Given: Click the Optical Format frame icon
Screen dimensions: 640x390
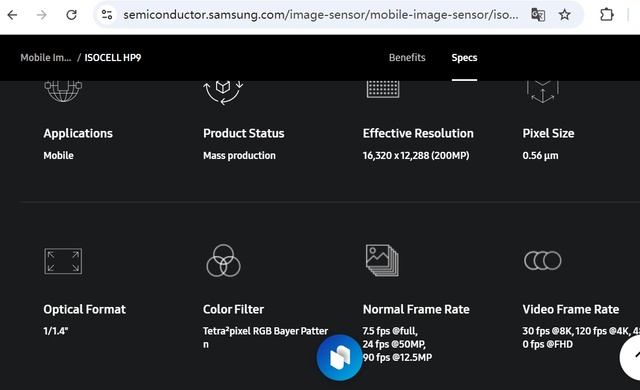Looking at the screenshot, I should [x=63, y=261].
